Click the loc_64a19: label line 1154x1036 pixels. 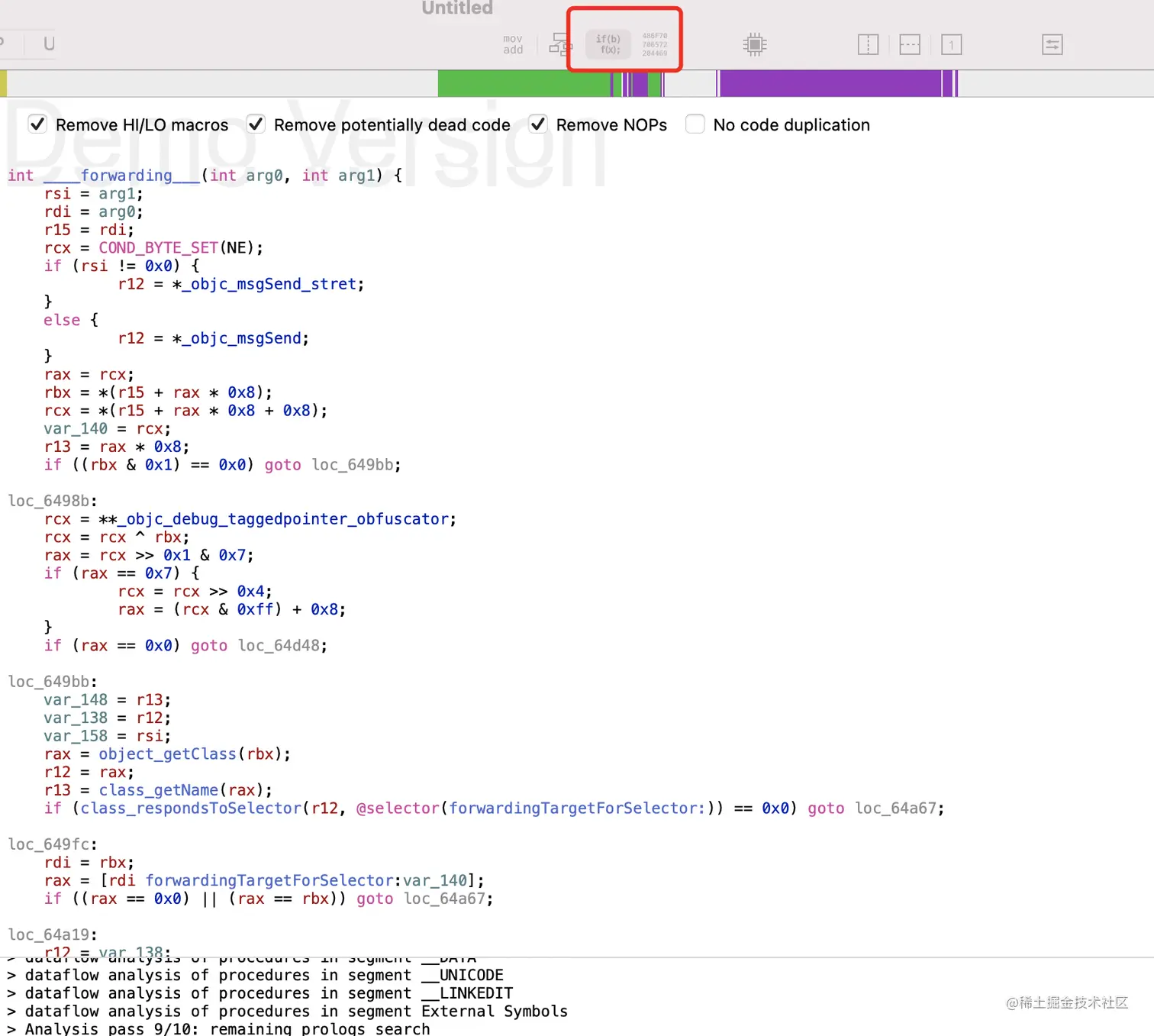[53, 934]
